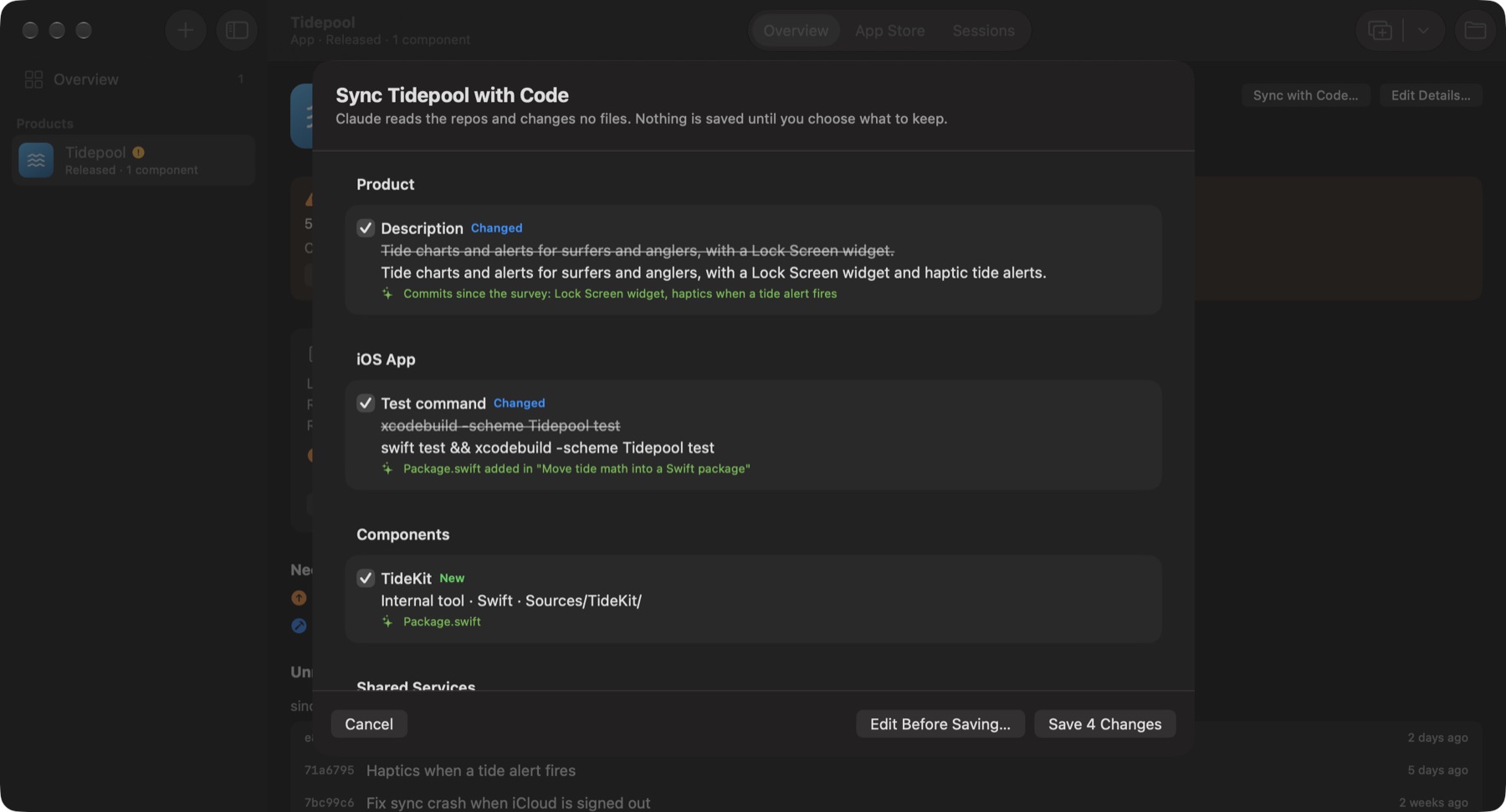Click the Package.swift evidence label under TideKit
The image size is (1506, 812).
[x=442, y=621]
